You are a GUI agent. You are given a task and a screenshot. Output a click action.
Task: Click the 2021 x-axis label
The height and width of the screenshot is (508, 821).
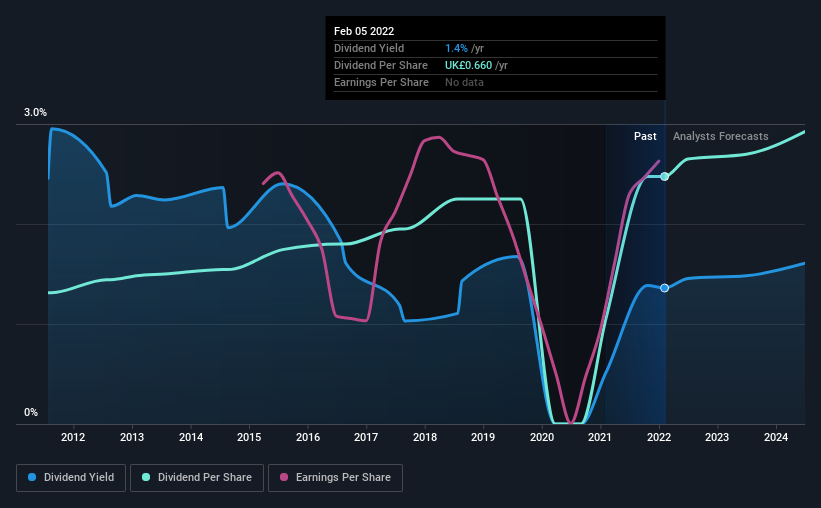(600, 437)
